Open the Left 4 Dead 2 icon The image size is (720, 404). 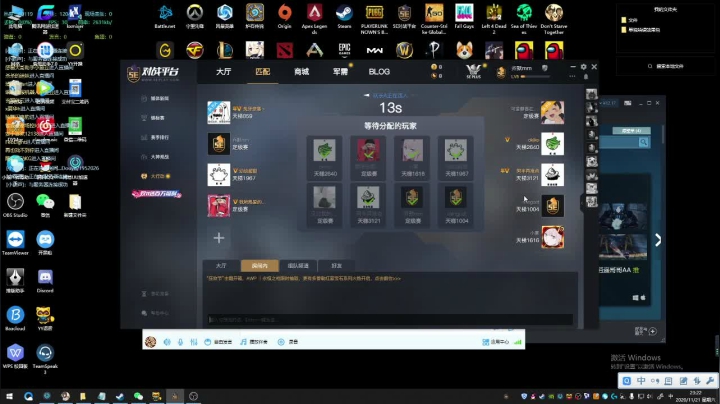pyautogui.click(x=494, y=19)
